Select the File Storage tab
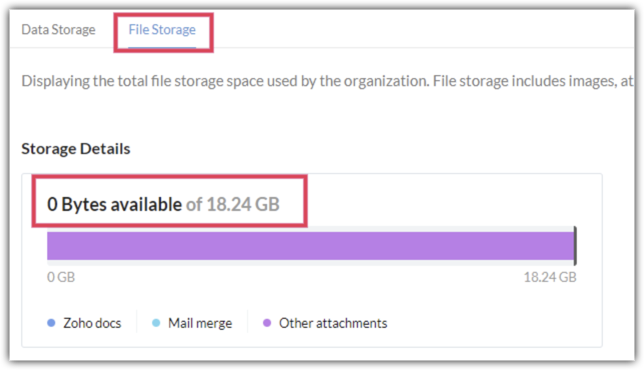This screenshot has height=370, width=644. pos(162,30)
